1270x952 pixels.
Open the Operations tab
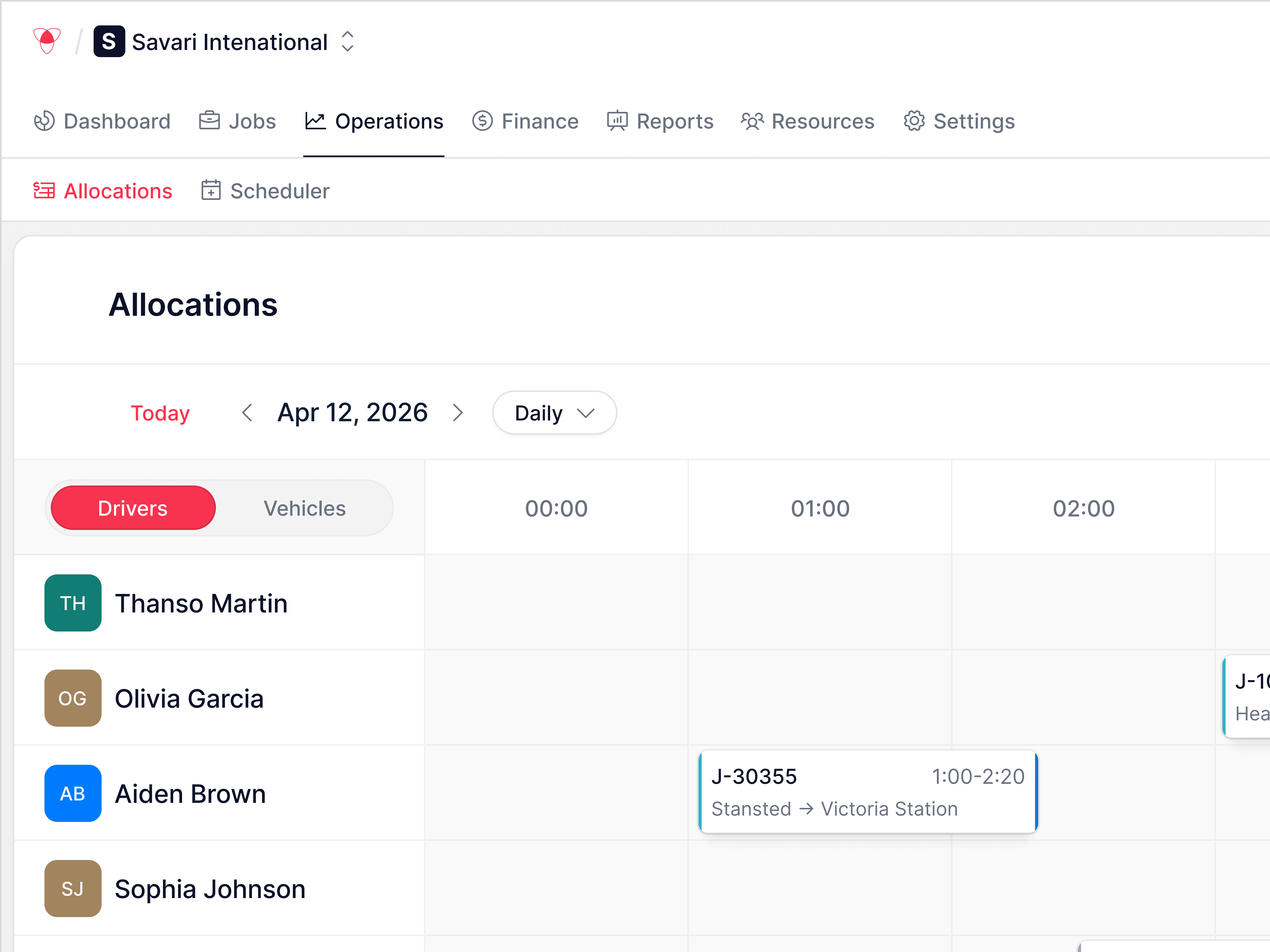point(374,122)
